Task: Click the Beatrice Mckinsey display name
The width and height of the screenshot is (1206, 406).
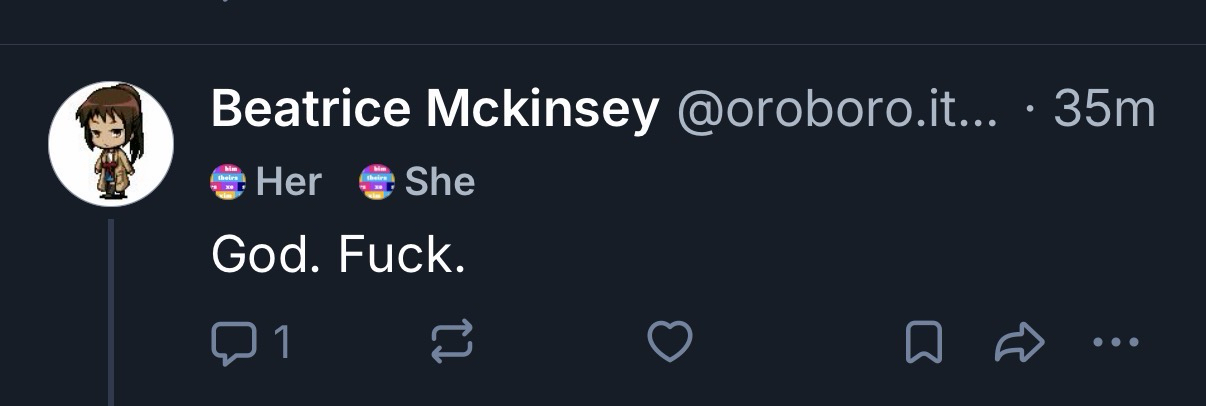Action: [435, 110]
